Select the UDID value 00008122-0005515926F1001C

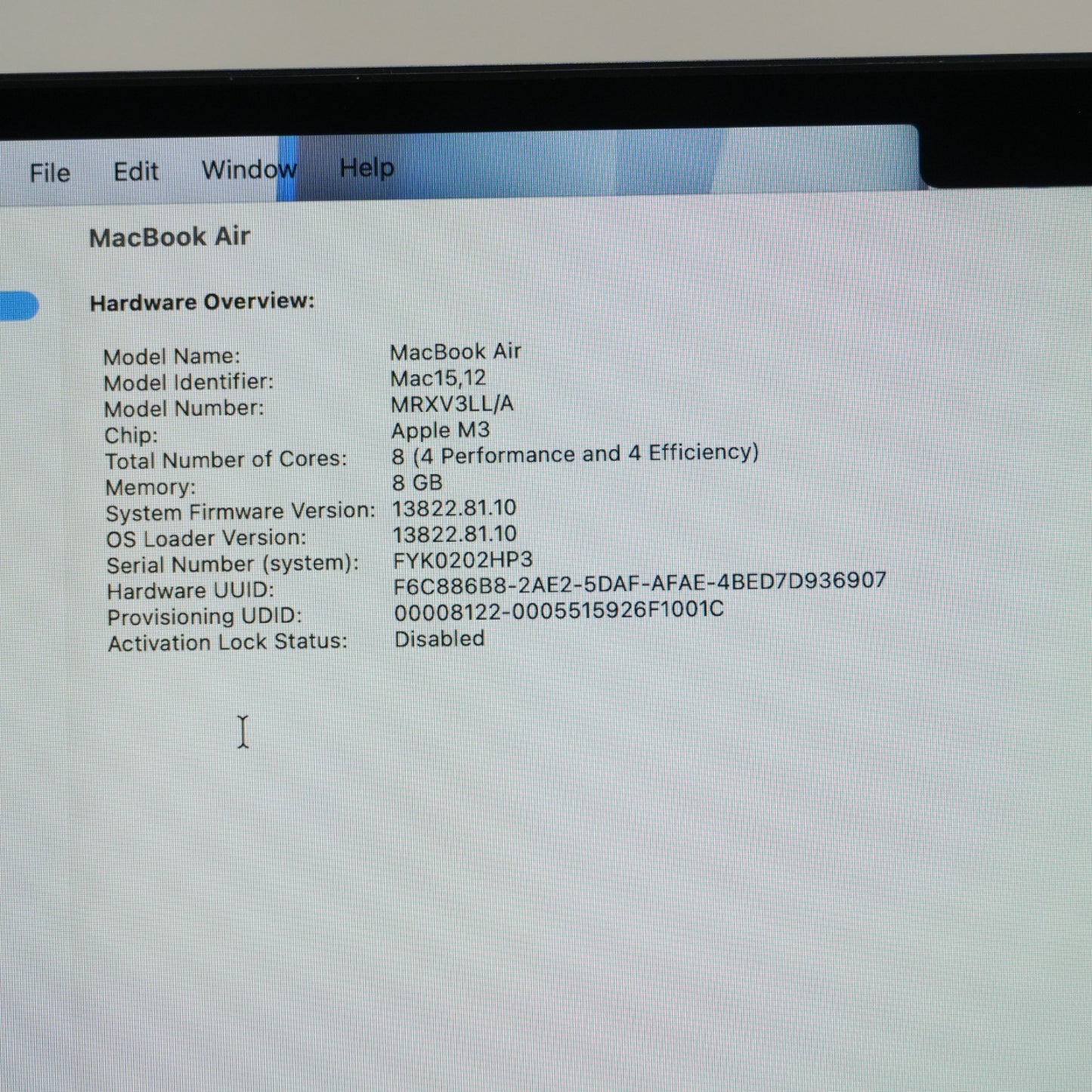(x=558, y=611)
